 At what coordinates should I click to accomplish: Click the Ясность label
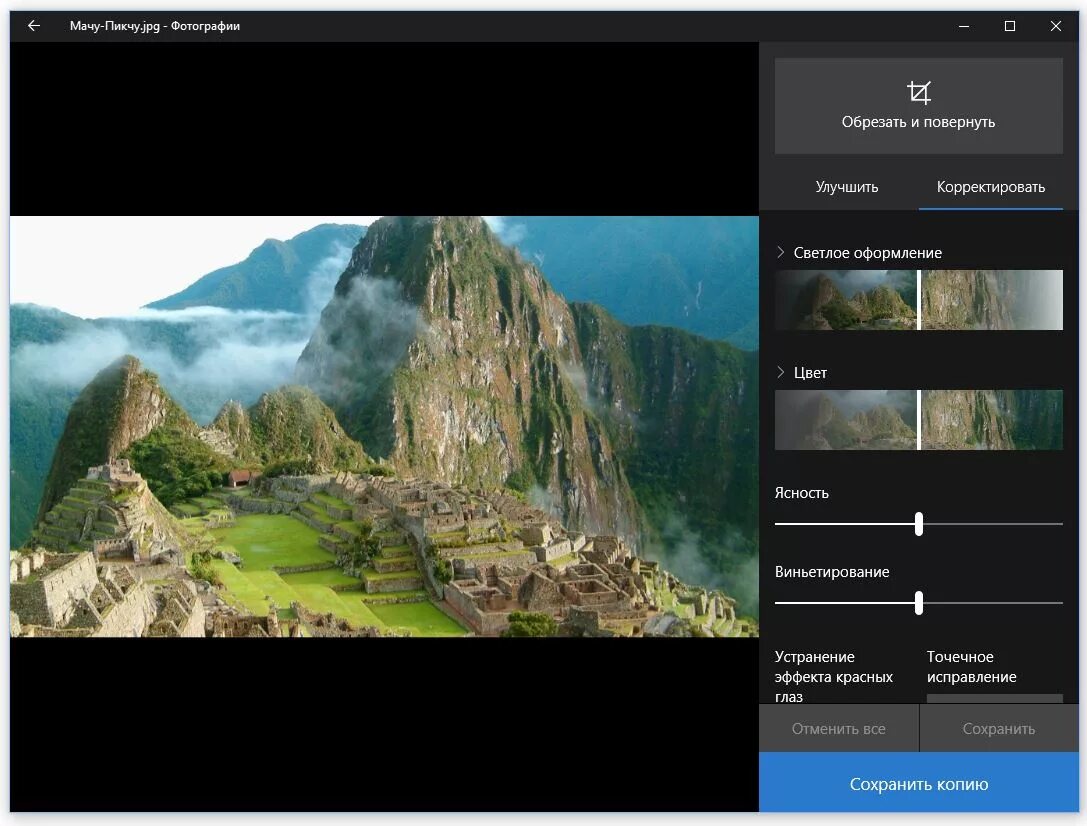(801, 493)
